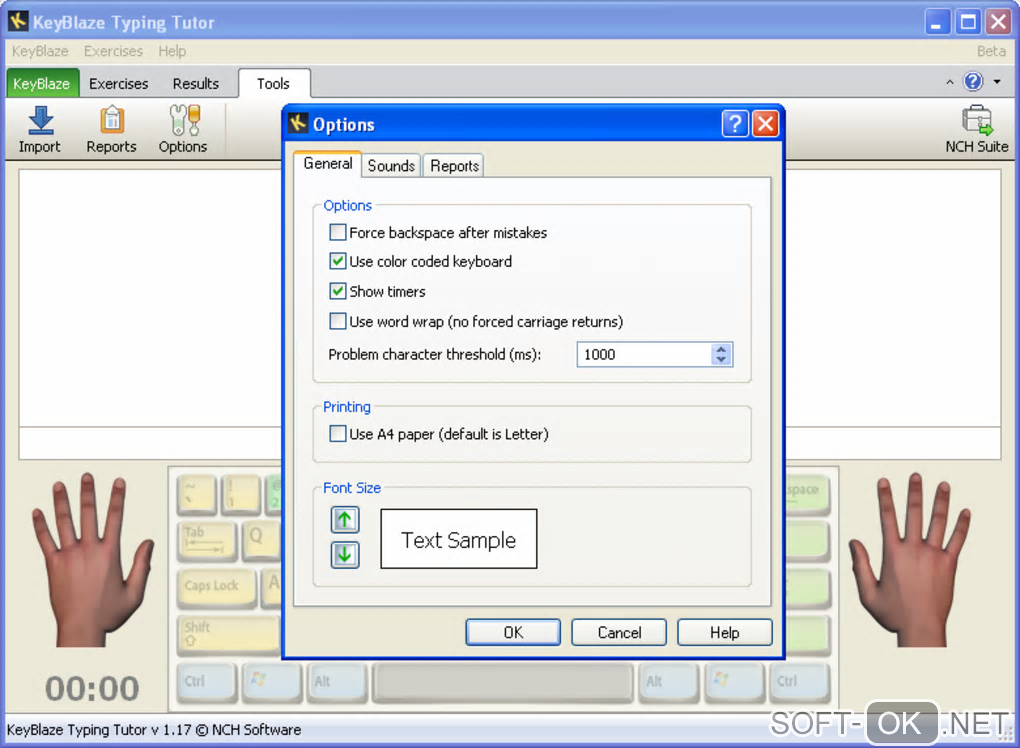Click the left Shift key
1020x748 pixels.
click(228, 634)
